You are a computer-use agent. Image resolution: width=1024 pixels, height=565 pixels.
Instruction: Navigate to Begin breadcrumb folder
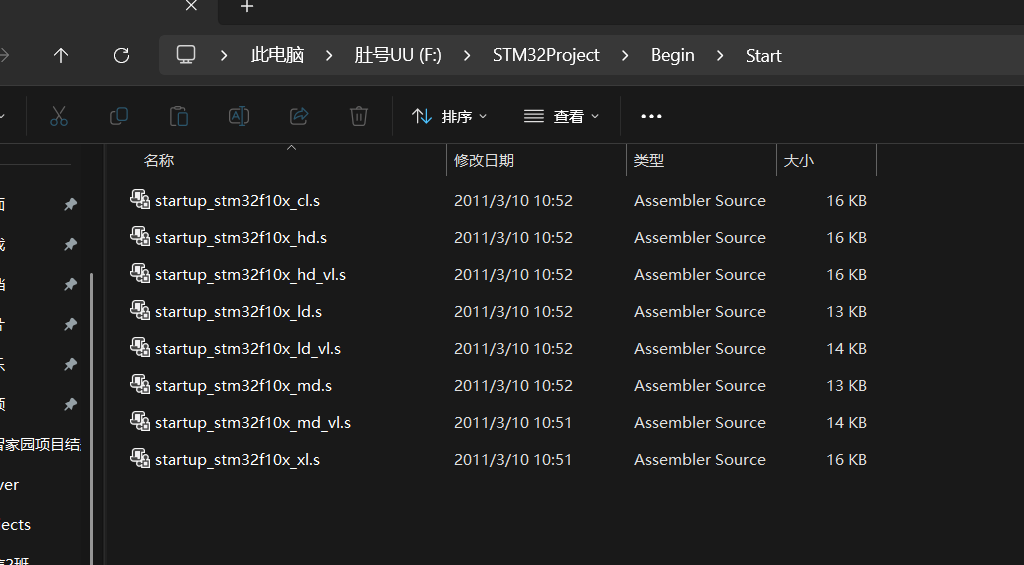(673, 56)
